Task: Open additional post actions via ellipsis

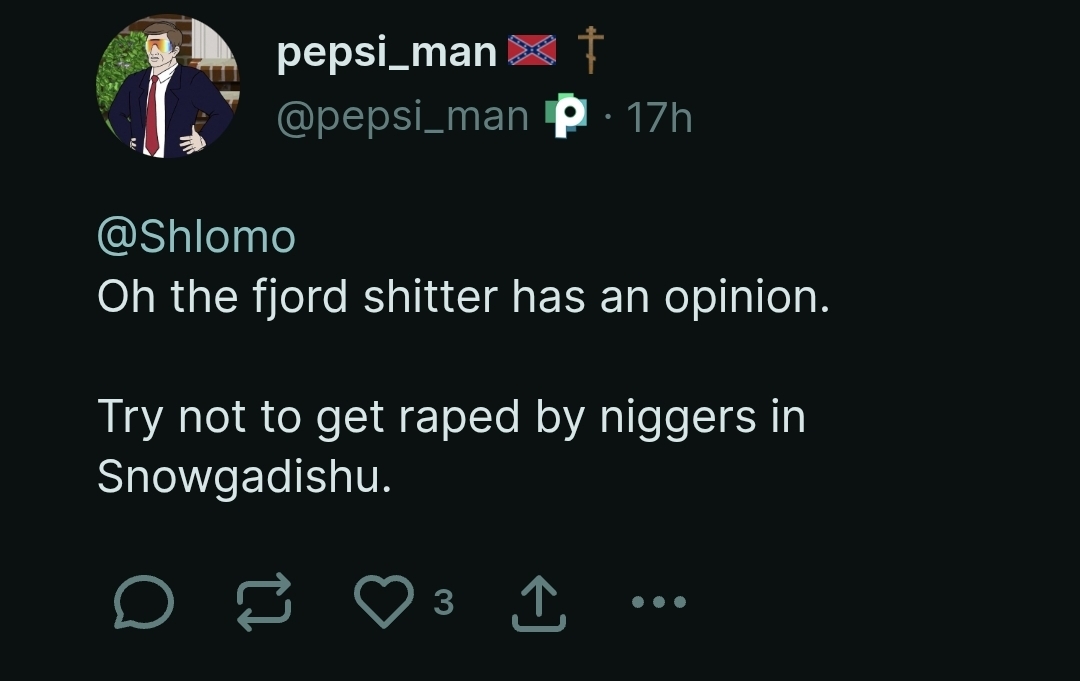Action: click(658, 601)
